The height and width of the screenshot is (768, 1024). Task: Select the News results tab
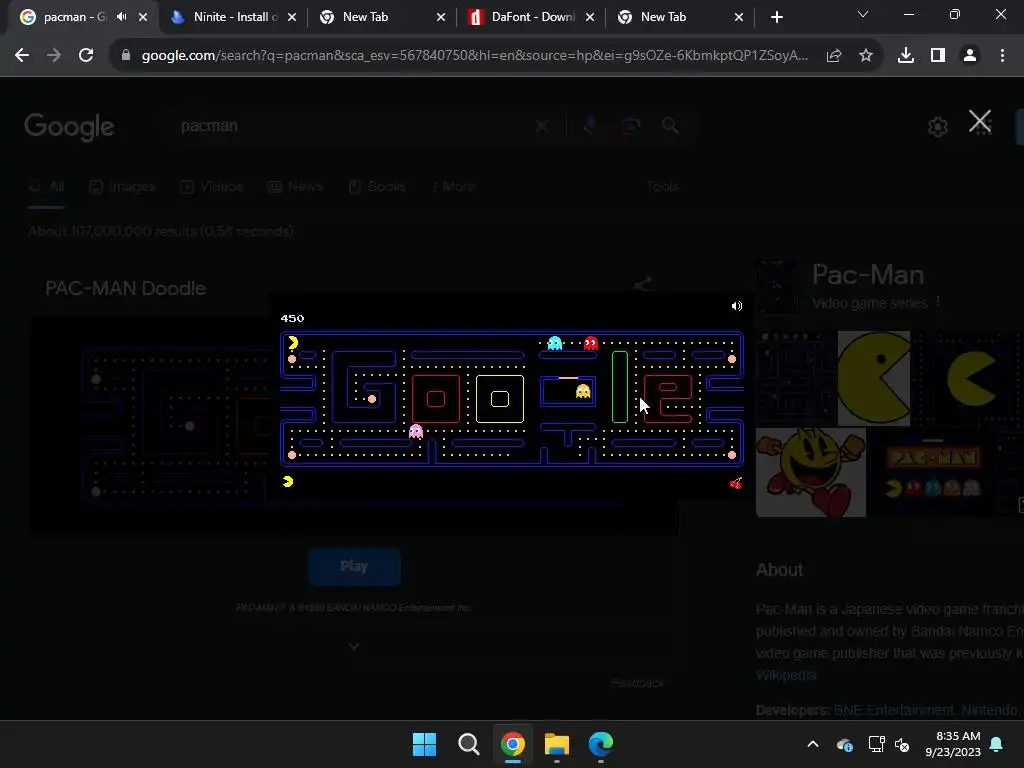point(296,187)
